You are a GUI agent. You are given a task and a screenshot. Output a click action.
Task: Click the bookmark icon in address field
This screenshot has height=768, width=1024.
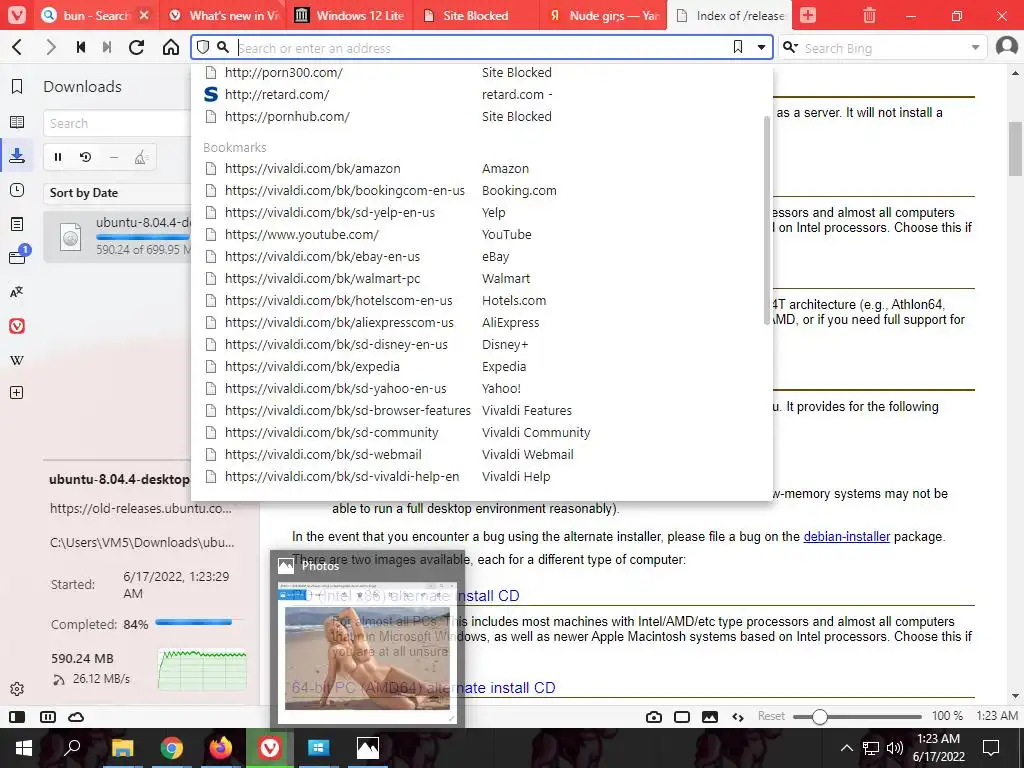(x=737, y=47)
